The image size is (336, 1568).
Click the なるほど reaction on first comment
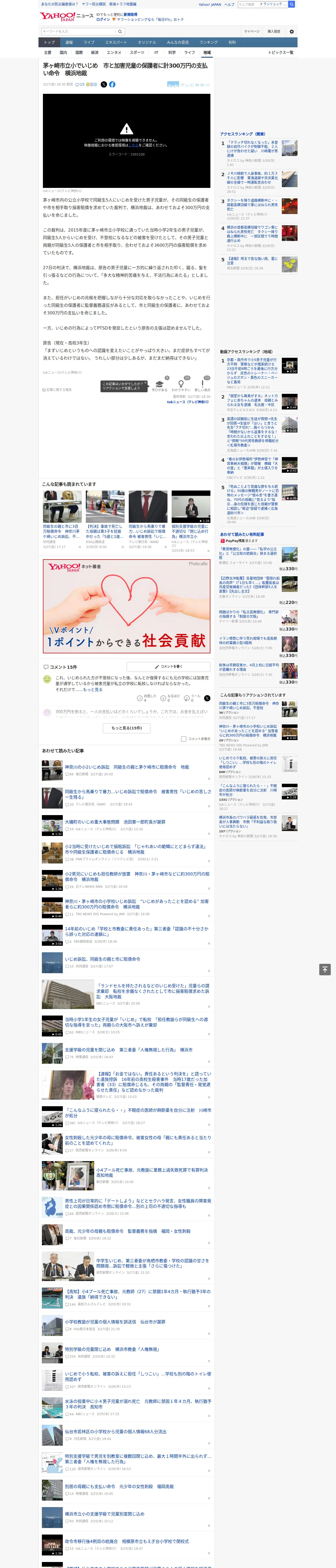(170, 698)
